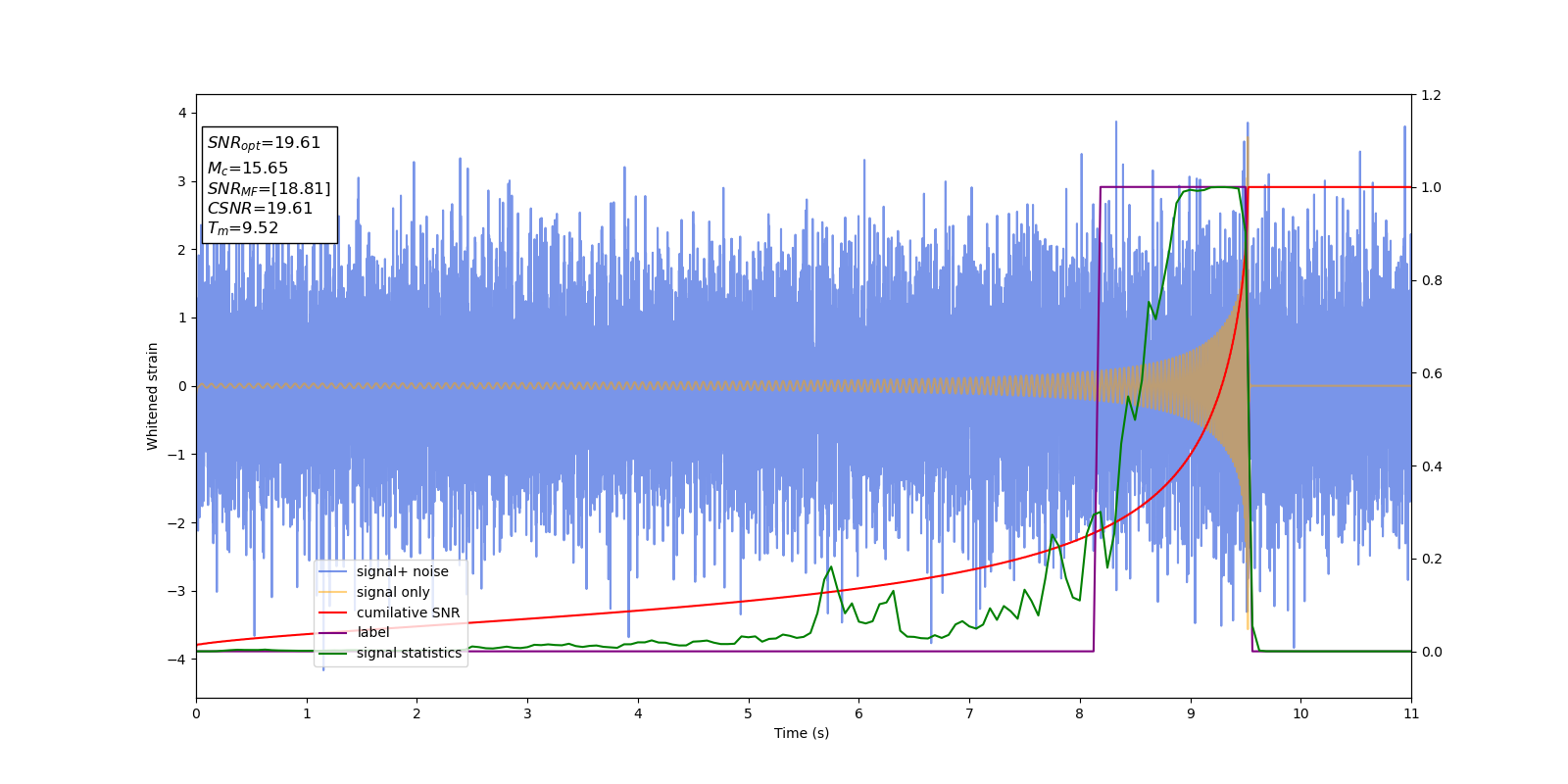Screen dimensions: 1568x784
Task: Click the x-axis tick label 10
Action: [x=1300, y=713]
